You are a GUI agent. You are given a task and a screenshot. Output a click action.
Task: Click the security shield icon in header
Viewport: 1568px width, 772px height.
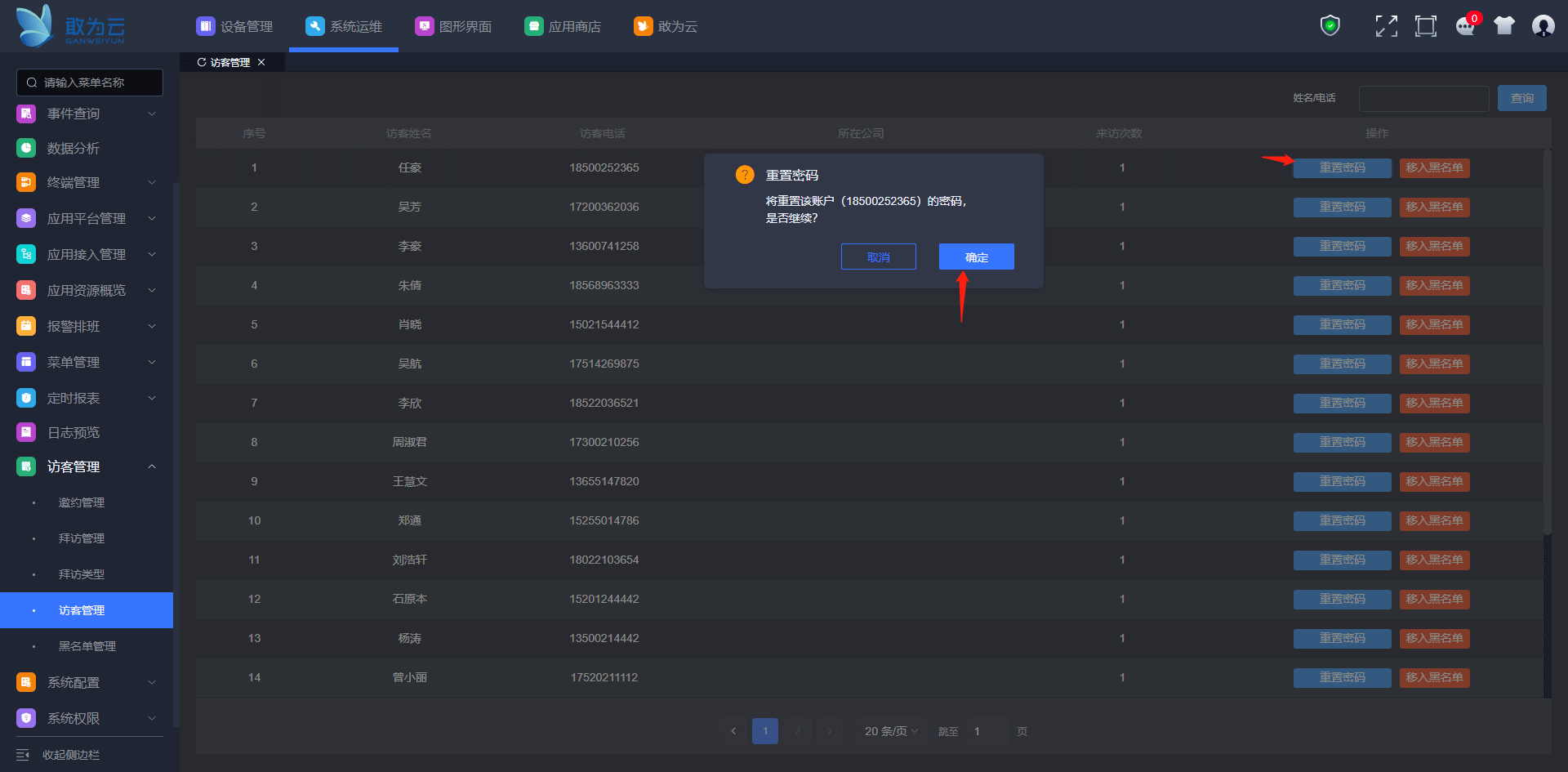click(x=1330, y=26)
